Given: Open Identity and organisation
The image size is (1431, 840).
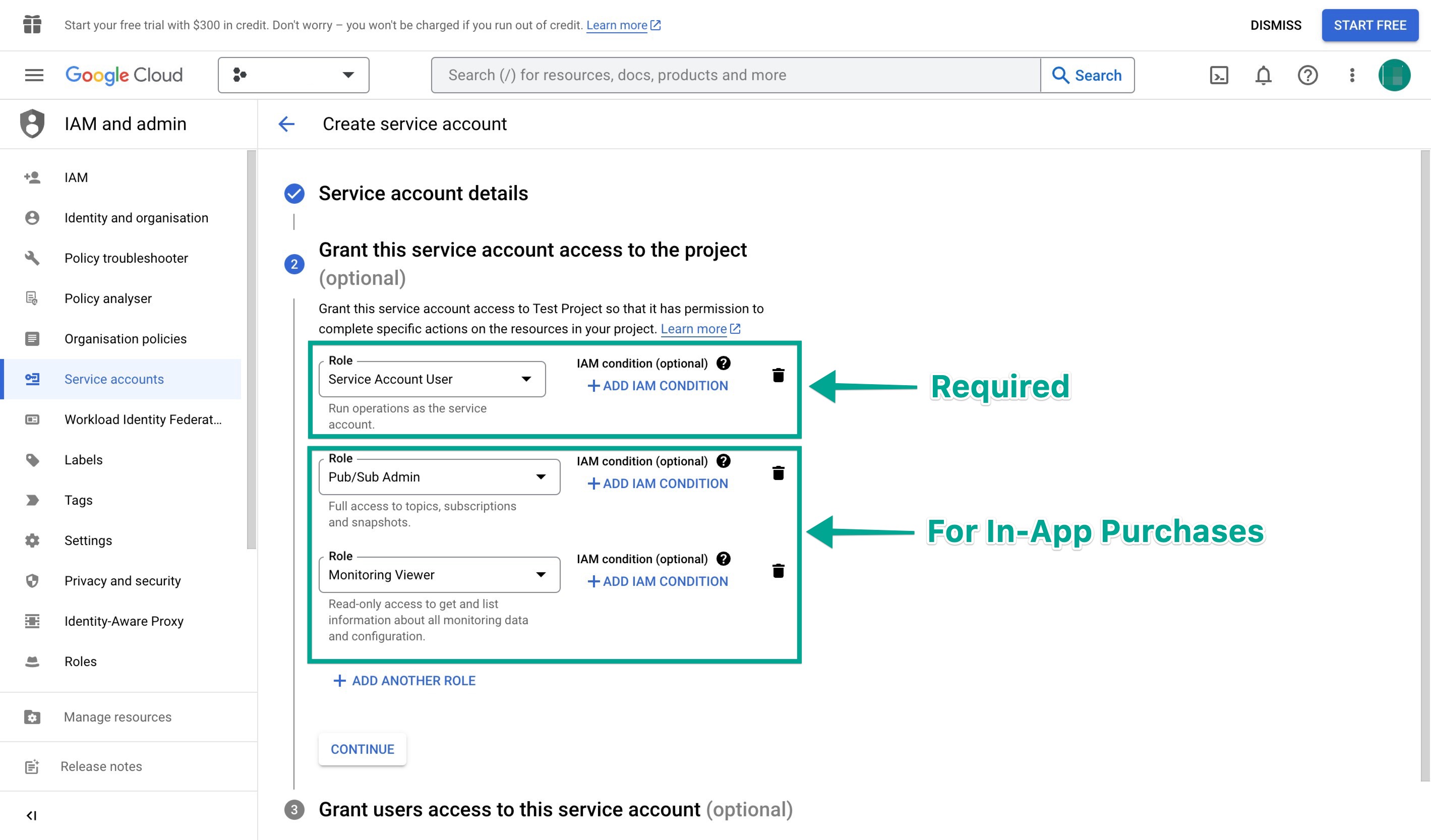Looking at the screenshot, I should (x=121, y=217).
